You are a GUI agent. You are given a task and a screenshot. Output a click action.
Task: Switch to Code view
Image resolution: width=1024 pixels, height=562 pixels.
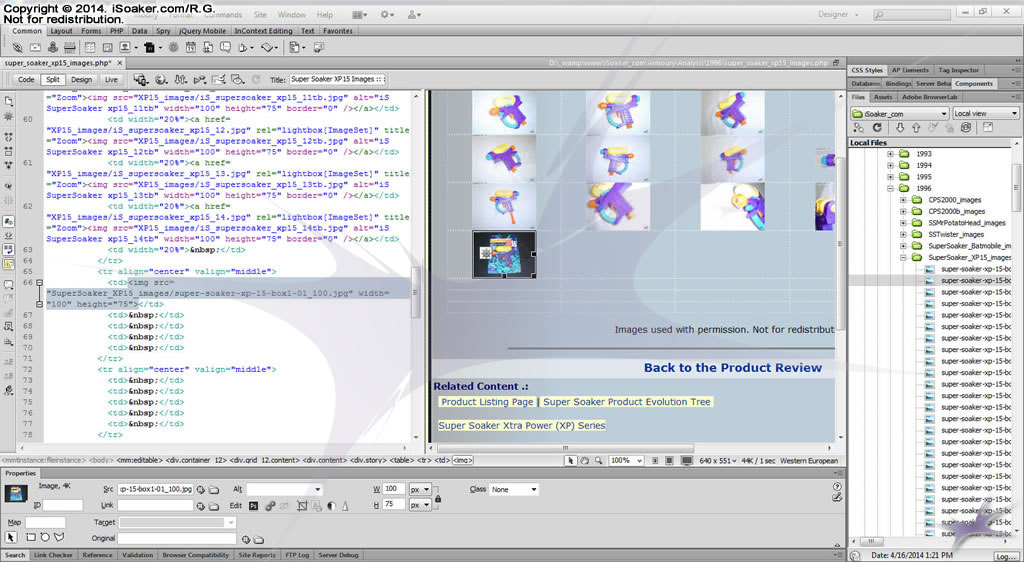pyautogui.click(x=26, y=80)
